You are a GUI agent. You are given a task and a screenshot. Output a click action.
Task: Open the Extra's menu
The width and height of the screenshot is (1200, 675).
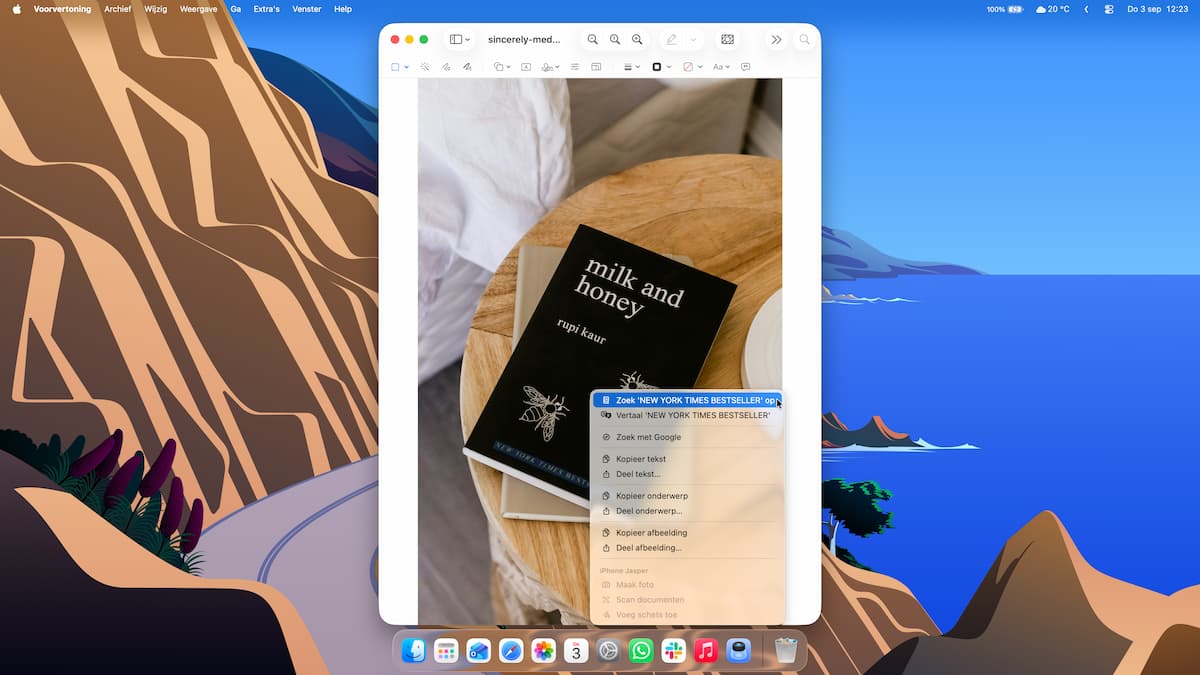[267, 9]
